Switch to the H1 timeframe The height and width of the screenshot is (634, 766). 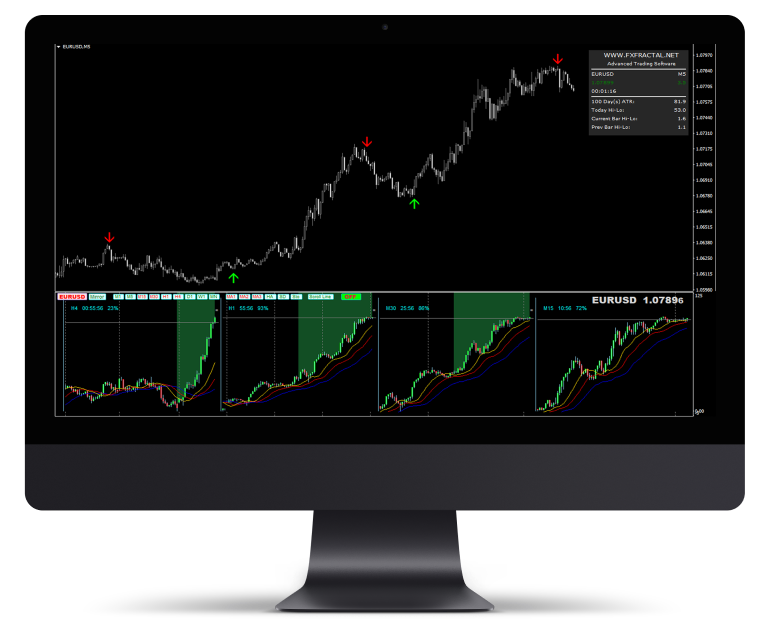166,297
